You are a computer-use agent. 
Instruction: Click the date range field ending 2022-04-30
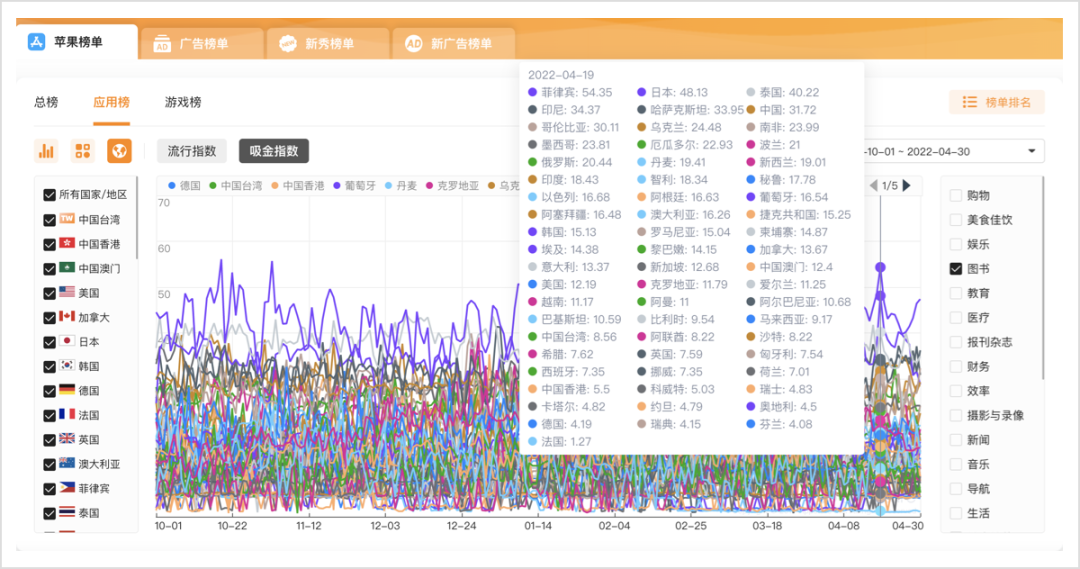[x=953, y=152]
